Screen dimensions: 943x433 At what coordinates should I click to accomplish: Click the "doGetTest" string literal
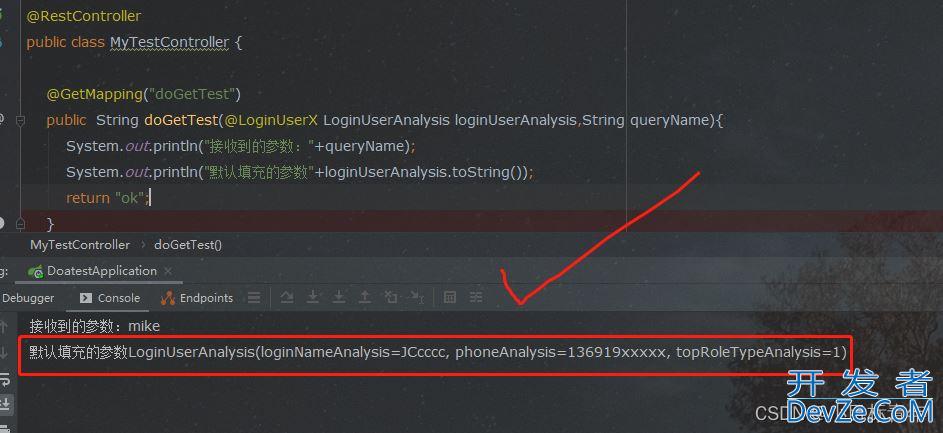click(190, 94)
